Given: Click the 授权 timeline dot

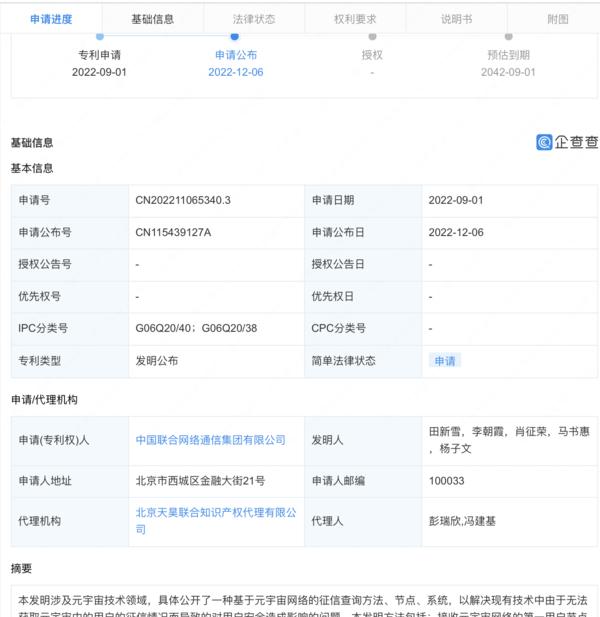Looking at the screenshot, I should pos(372,37).
